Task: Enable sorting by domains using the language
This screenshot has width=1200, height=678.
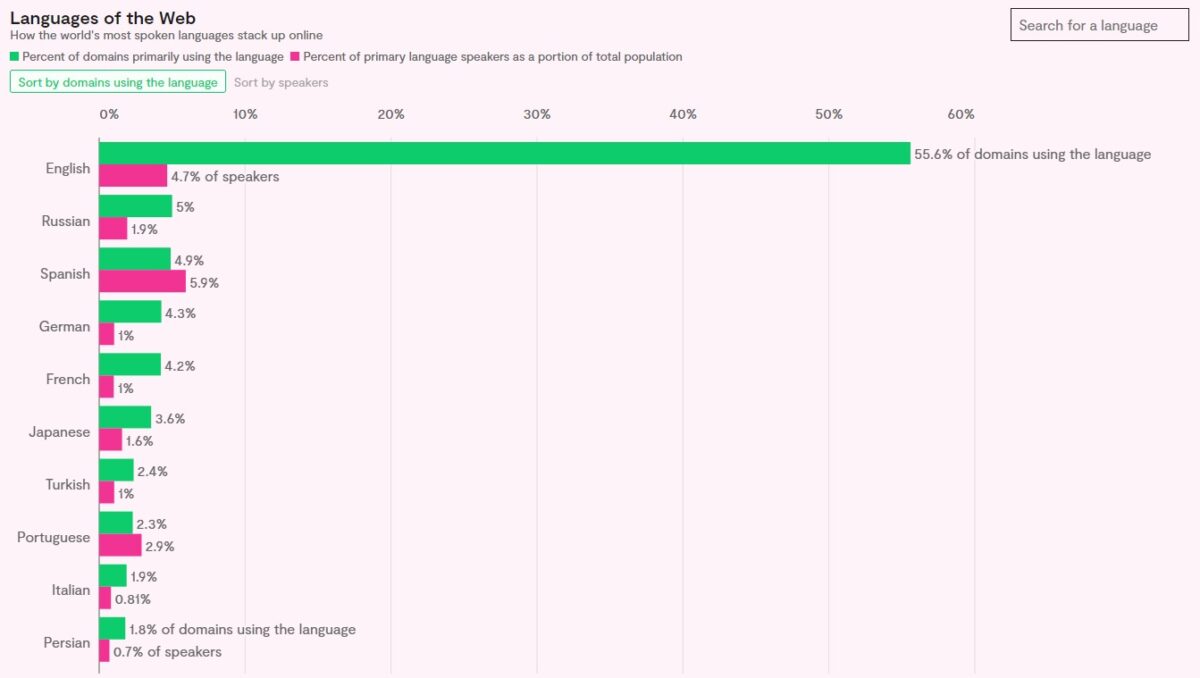Action: click(x=117, y=81)
